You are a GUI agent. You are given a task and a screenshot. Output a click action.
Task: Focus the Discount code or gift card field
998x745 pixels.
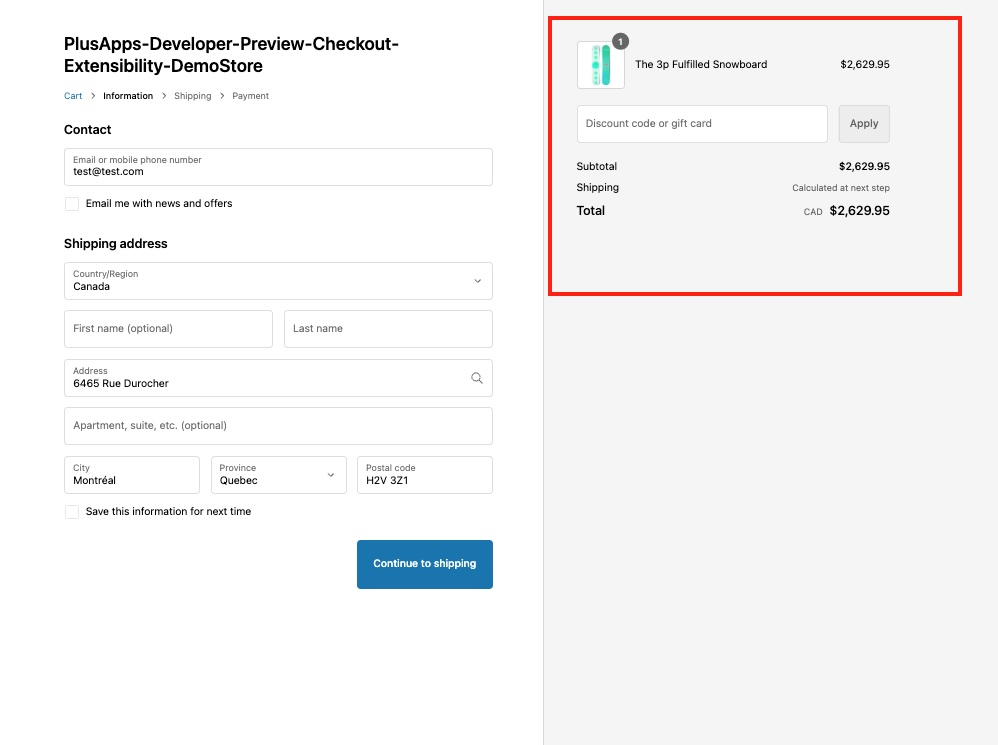coord(701,124)
